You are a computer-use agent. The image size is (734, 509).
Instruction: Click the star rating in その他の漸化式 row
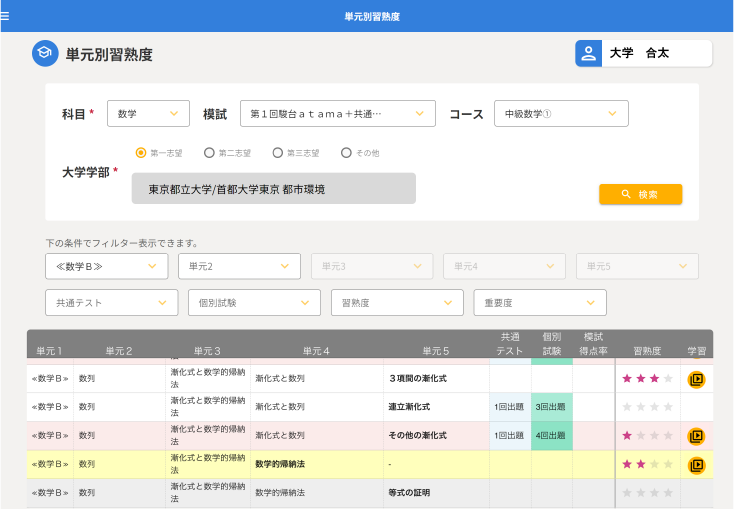(647, 436)
